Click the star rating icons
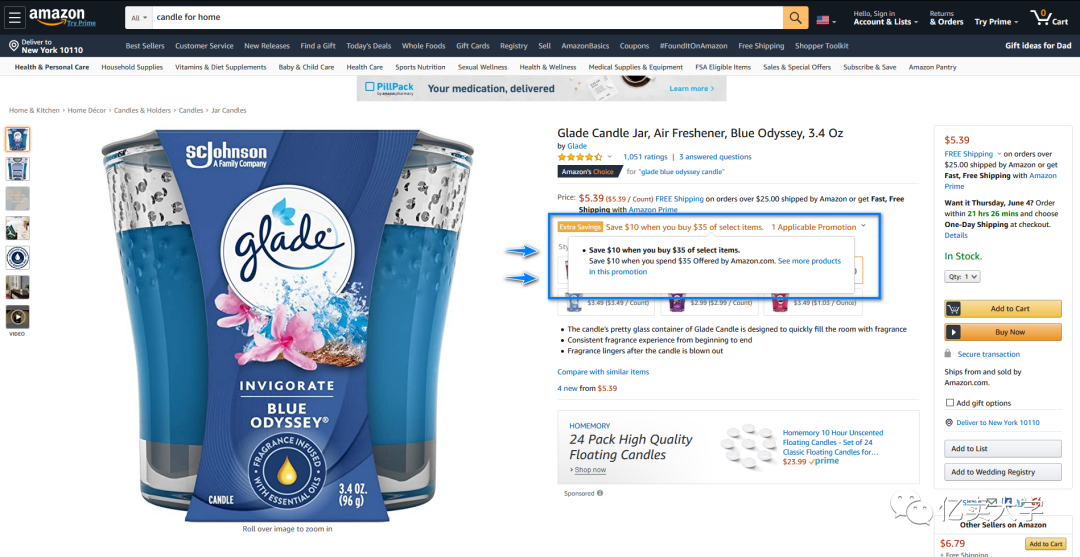The height and width of the screenshot is (557, 1080). click(x=580, y=157)
